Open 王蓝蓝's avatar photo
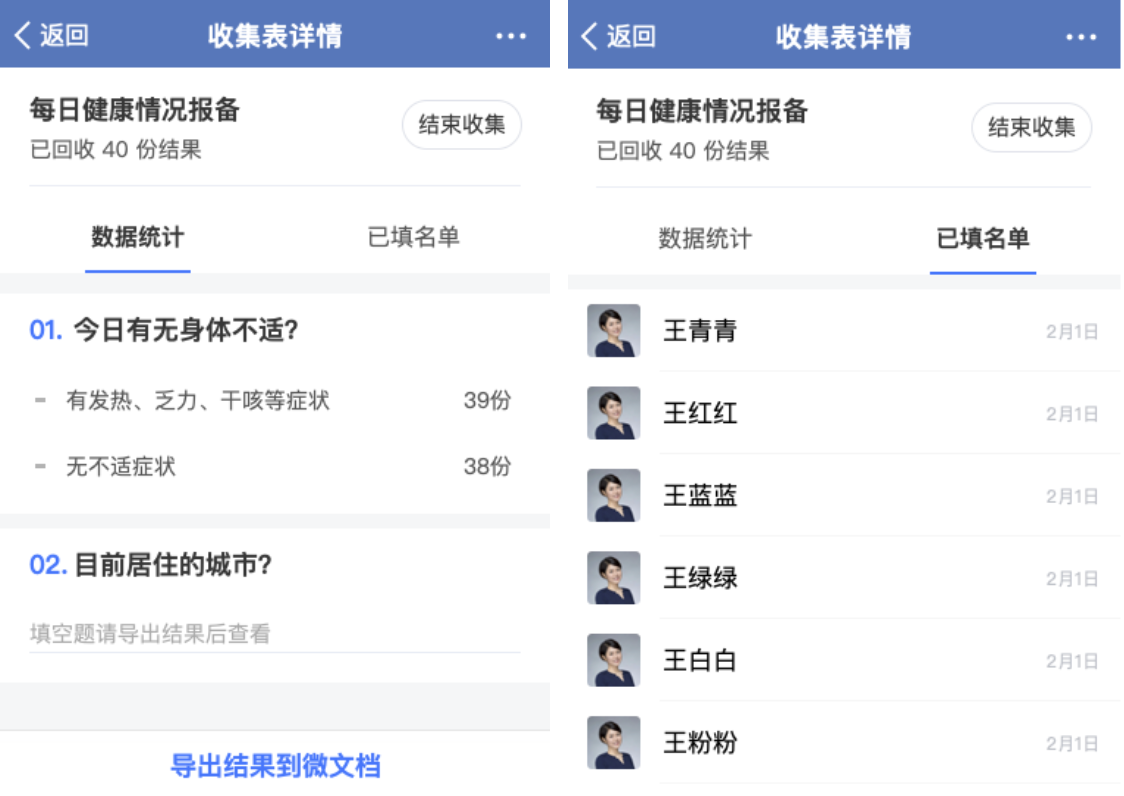Viewport: 1124px width, 796px height. tap(614, 496)
